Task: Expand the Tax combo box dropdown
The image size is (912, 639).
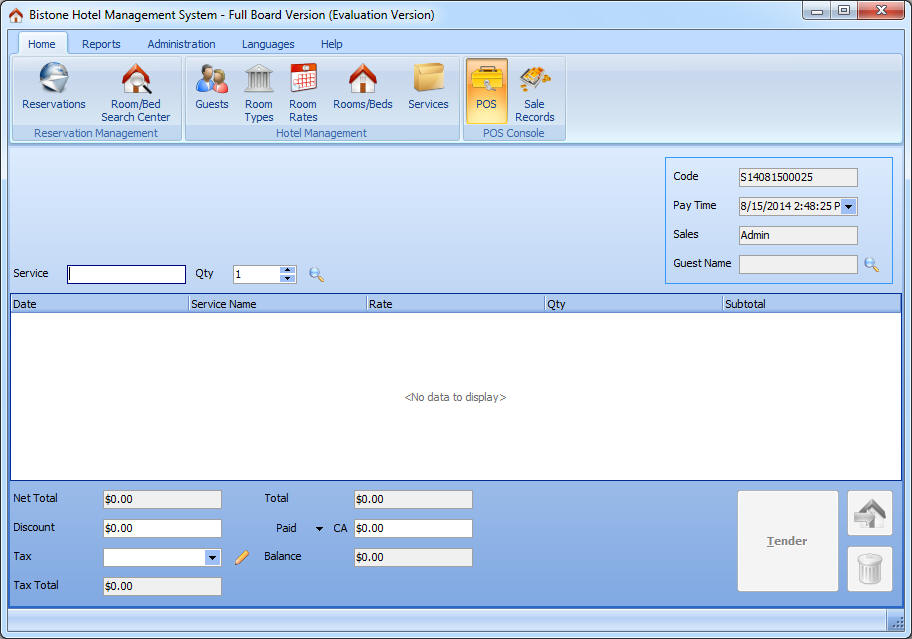Action: tap(212, 558)
